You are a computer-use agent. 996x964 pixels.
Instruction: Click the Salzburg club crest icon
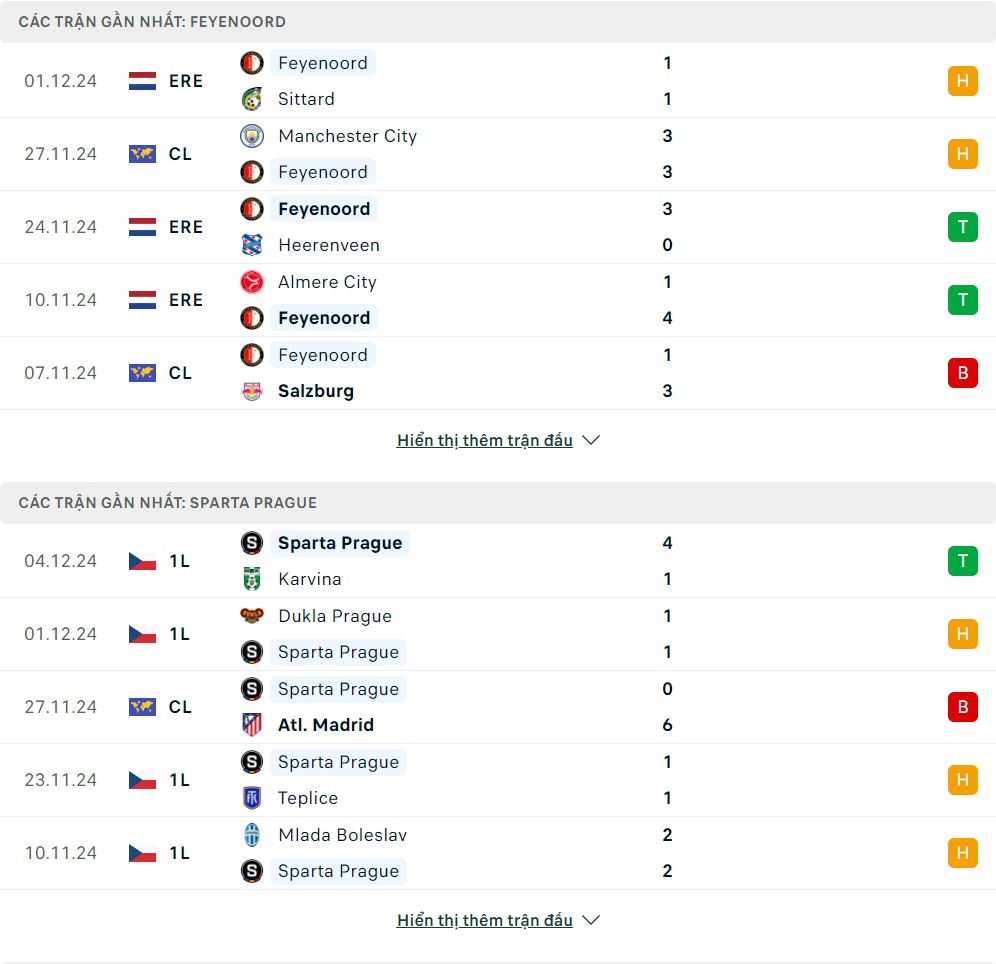[x=252, y=391]
